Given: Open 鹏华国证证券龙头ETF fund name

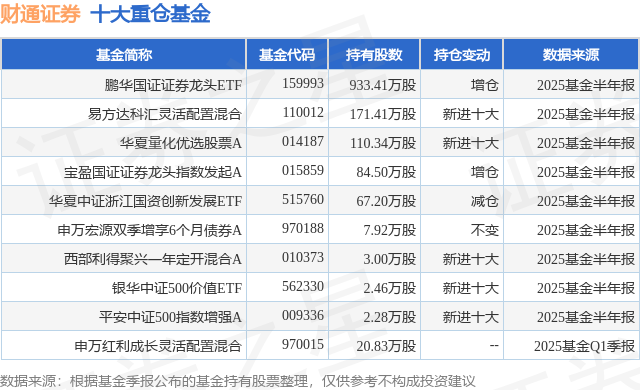Looking at the screenshot, I should (x=173, y=85).
